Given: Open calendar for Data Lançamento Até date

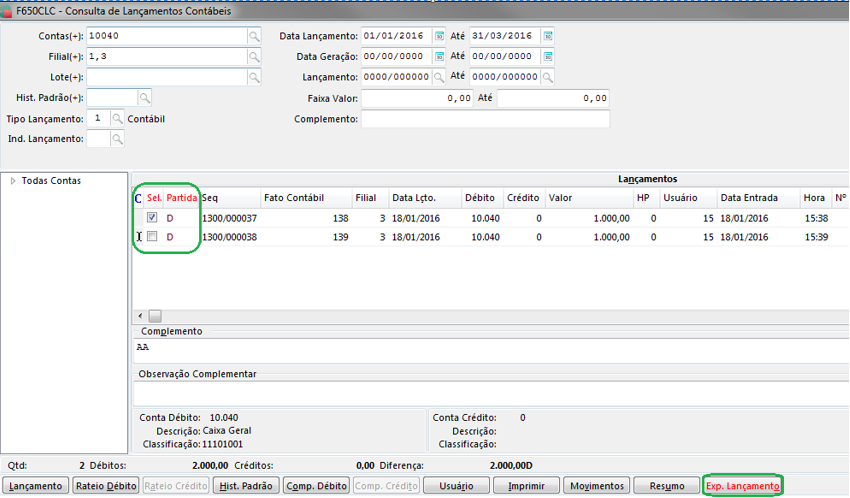Looking at the screenshot, I should point(548,35).
